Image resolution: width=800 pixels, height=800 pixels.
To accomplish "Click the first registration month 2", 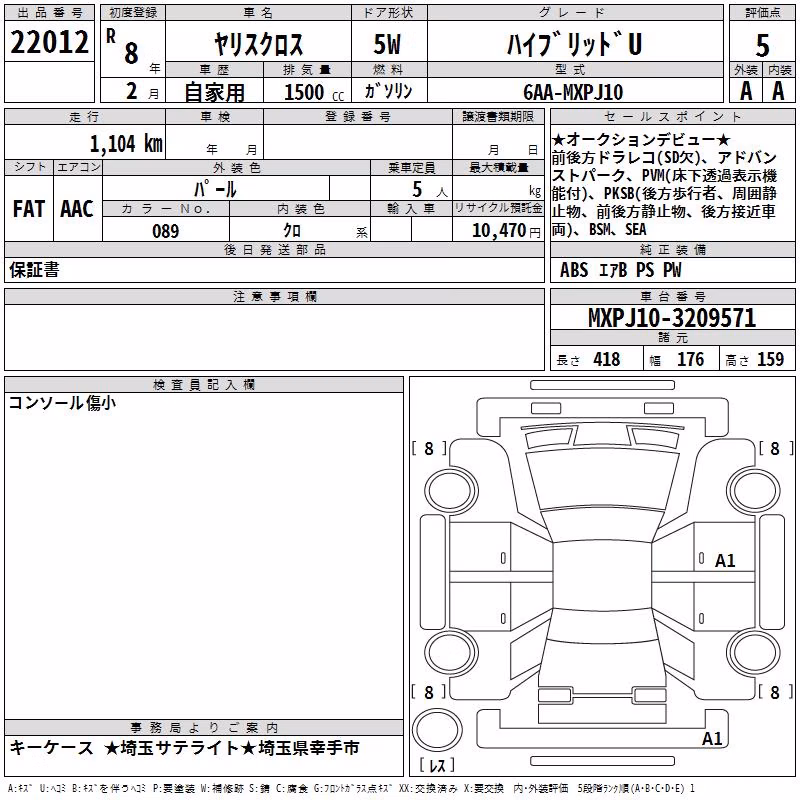I will coord(132,91).
